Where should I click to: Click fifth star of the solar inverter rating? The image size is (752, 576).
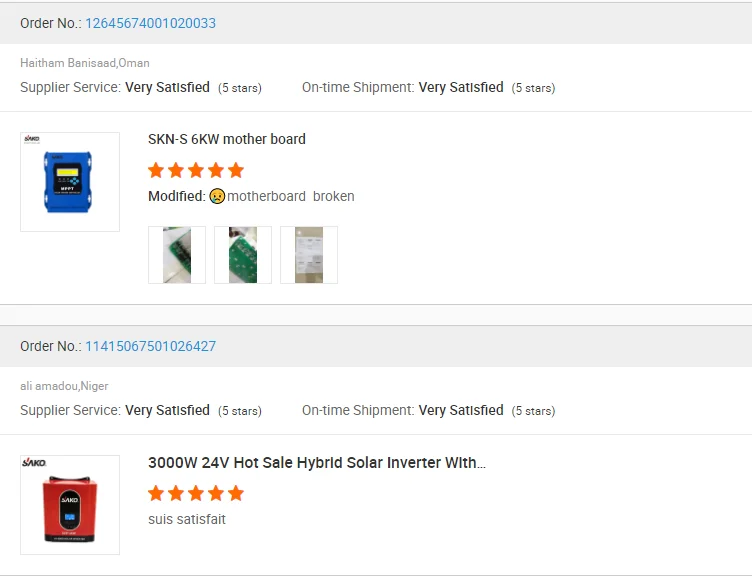(x=236, y=493)
